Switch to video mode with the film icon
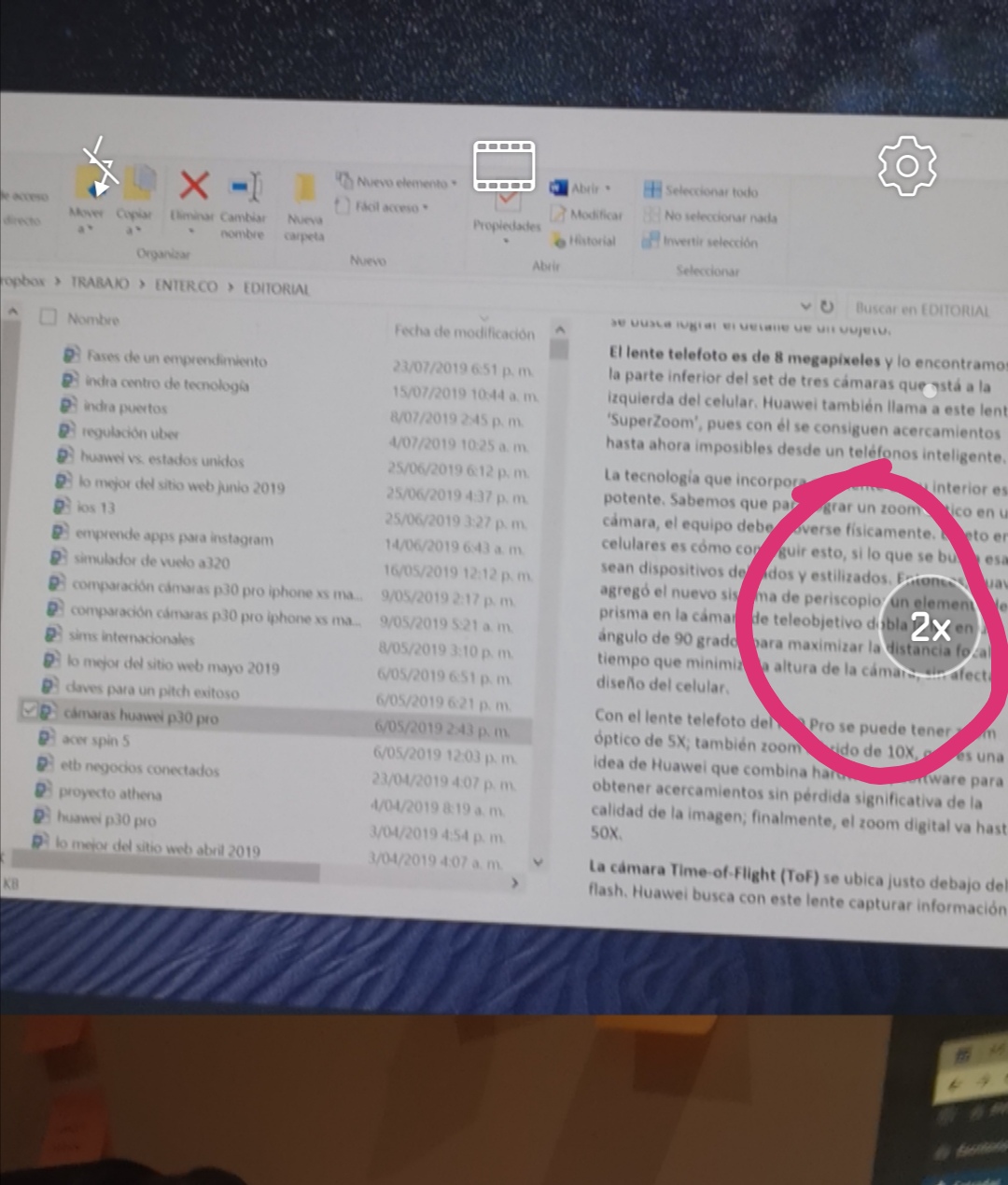Viewport: 1008px width, 1185px height. (x=504, y=165)
